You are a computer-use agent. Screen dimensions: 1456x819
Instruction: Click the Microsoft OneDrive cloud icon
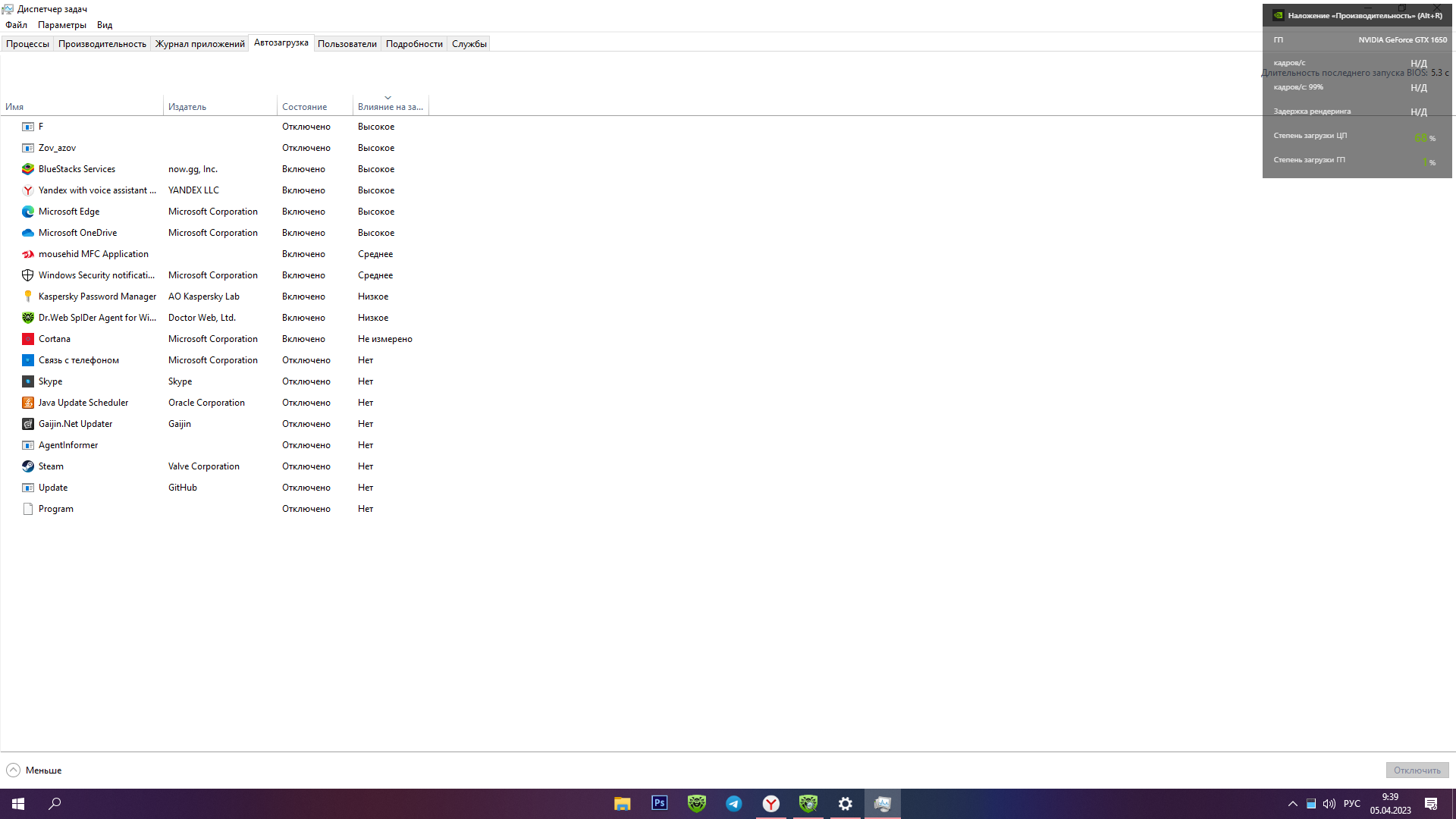point(28,233)
